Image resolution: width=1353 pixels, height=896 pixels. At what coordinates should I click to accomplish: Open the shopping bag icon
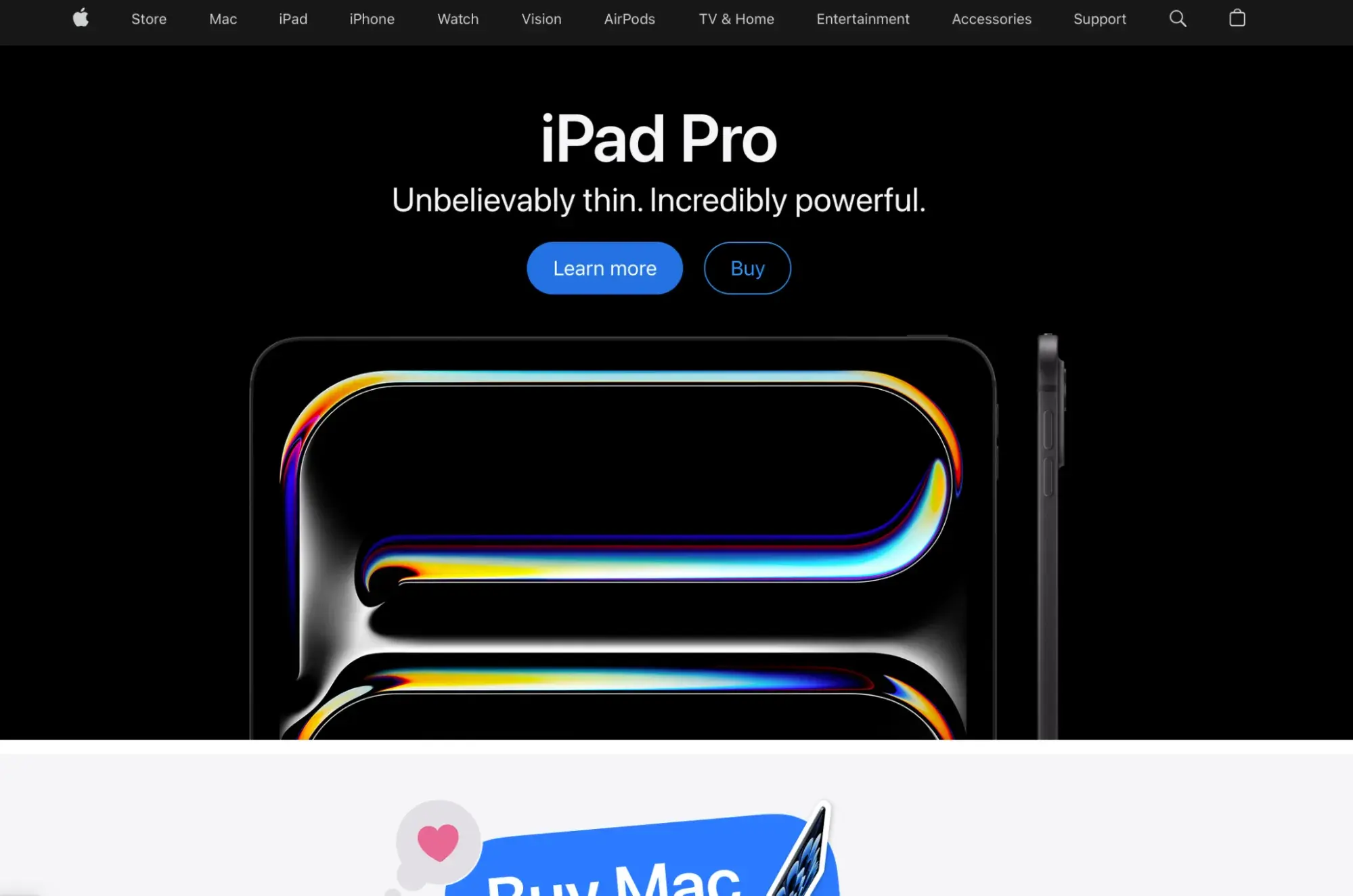click(1237, 18)
